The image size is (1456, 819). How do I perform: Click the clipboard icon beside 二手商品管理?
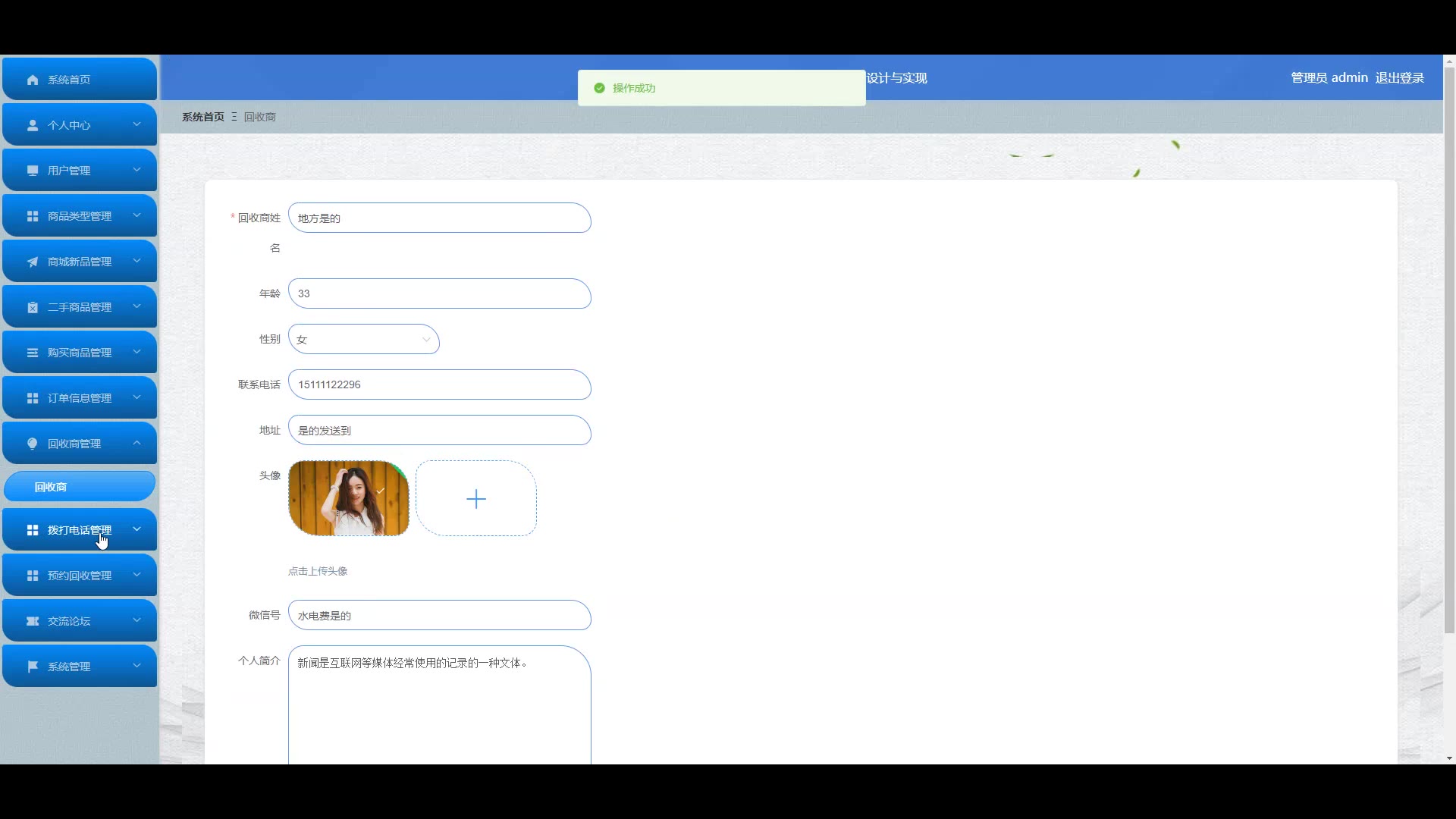tap(33, 307)
